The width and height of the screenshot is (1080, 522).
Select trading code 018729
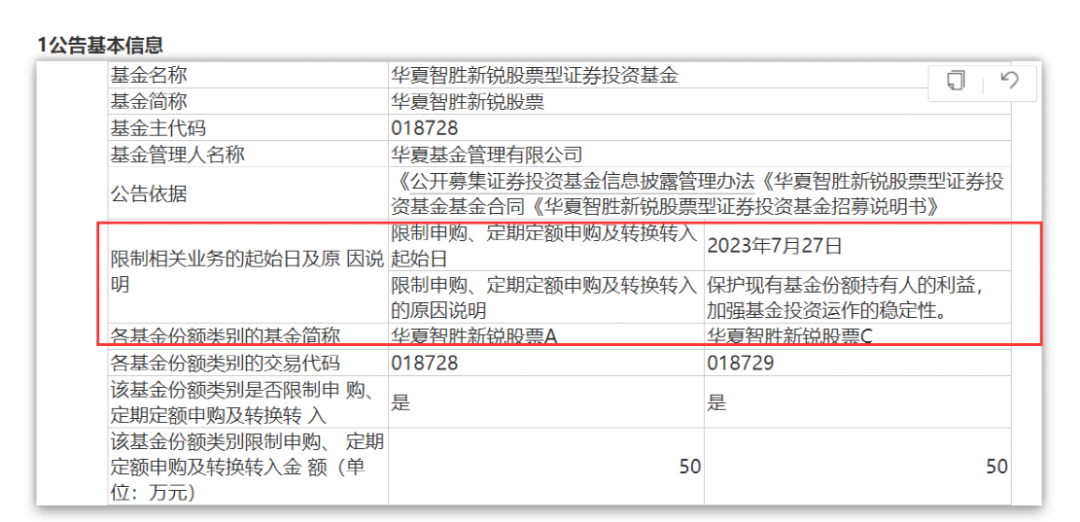tap(740, 364)
